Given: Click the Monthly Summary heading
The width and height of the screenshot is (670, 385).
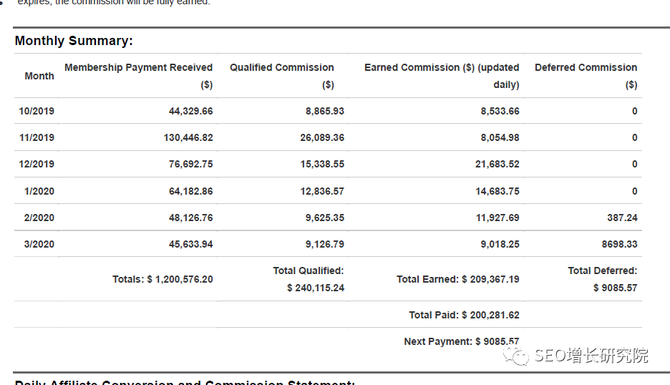Looking at the screenshot, I should [x=74, y=41].
